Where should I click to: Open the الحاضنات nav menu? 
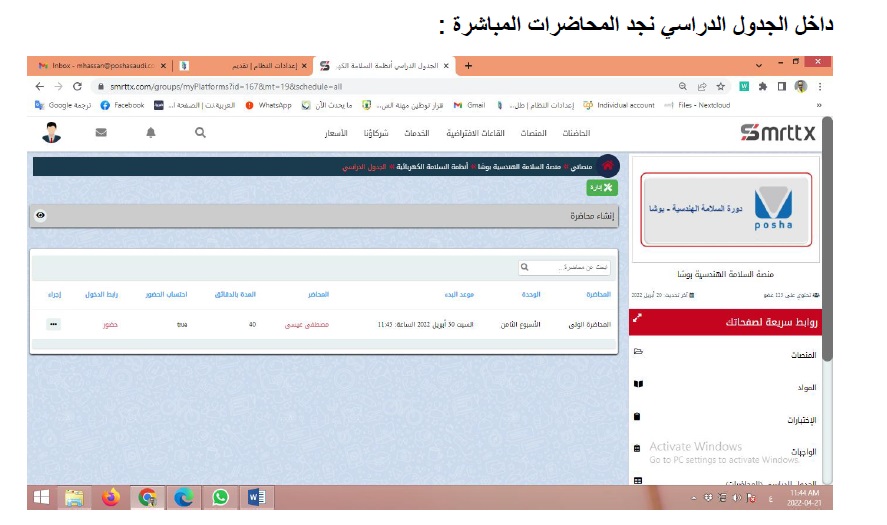(x=576, y=133)
